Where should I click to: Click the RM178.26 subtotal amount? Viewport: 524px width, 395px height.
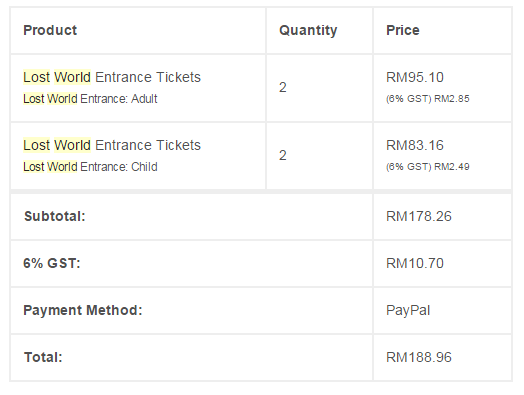pyautogui.click(x=419, y=216)
